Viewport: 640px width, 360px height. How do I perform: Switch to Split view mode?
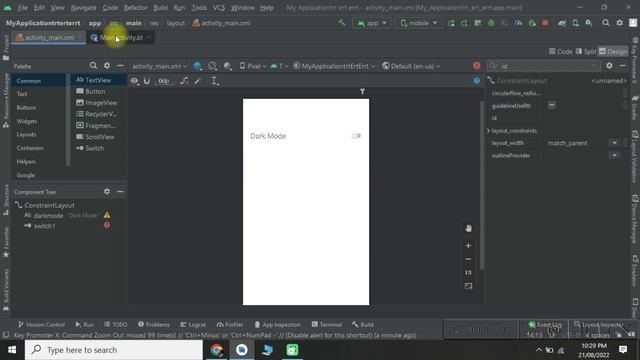point(586,51)
